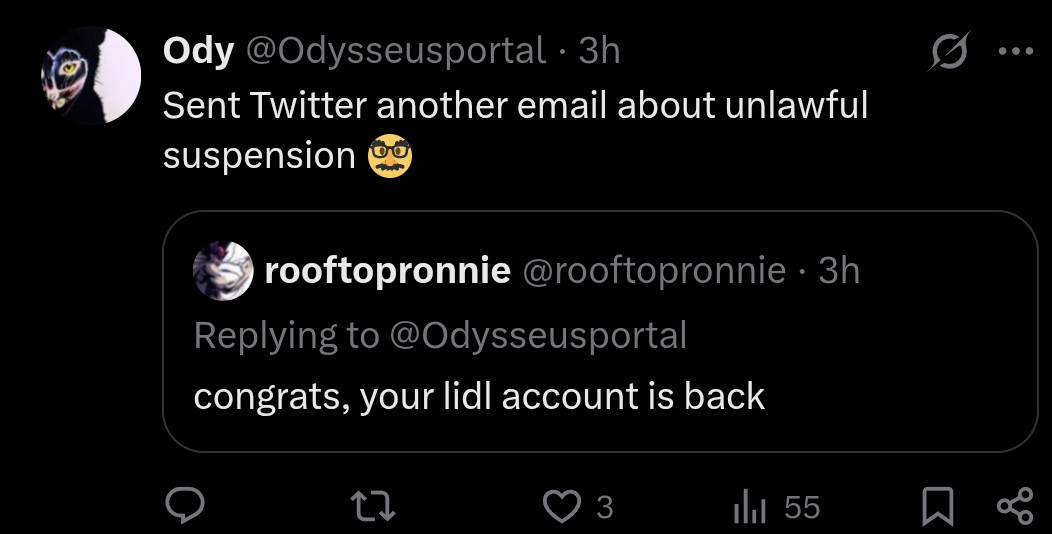Click the rooftopronnie display name
1052x534 pixels.
(388, 270)
